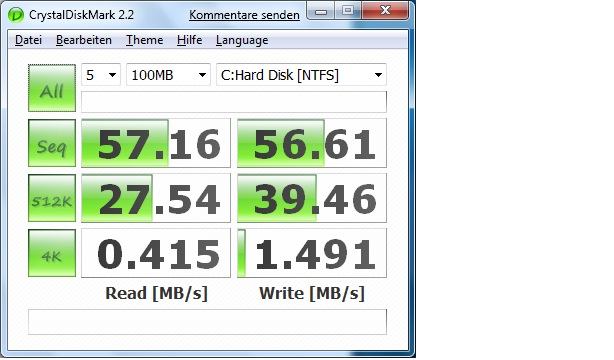
Task: Open the Datei menu
Action: (x=28, y=40)
